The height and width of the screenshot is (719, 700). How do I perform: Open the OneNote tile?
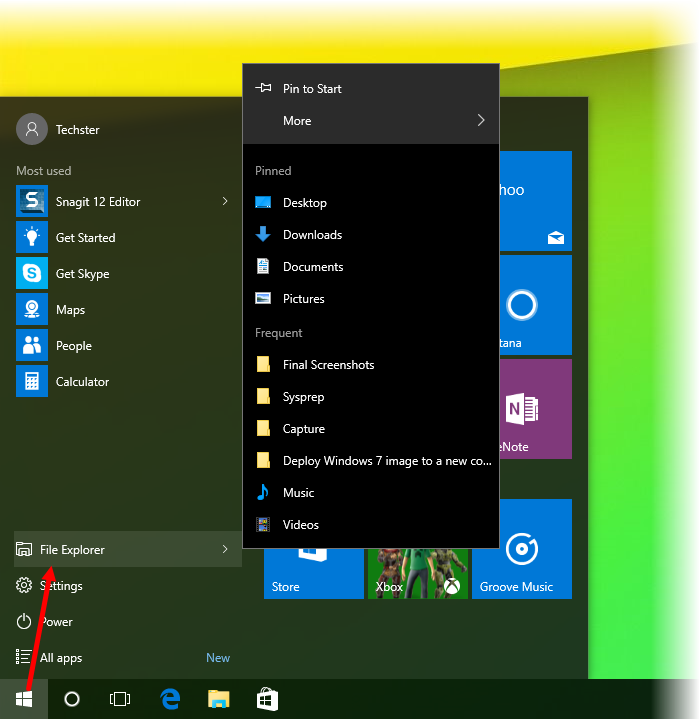(535, 409)
